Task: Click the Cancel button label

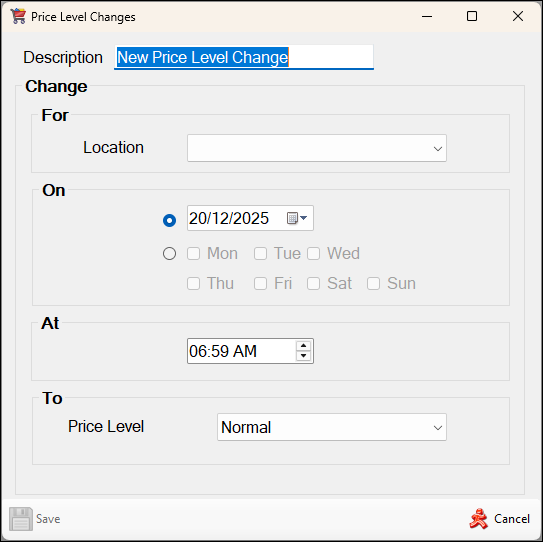Action: (x=512, y=519)
